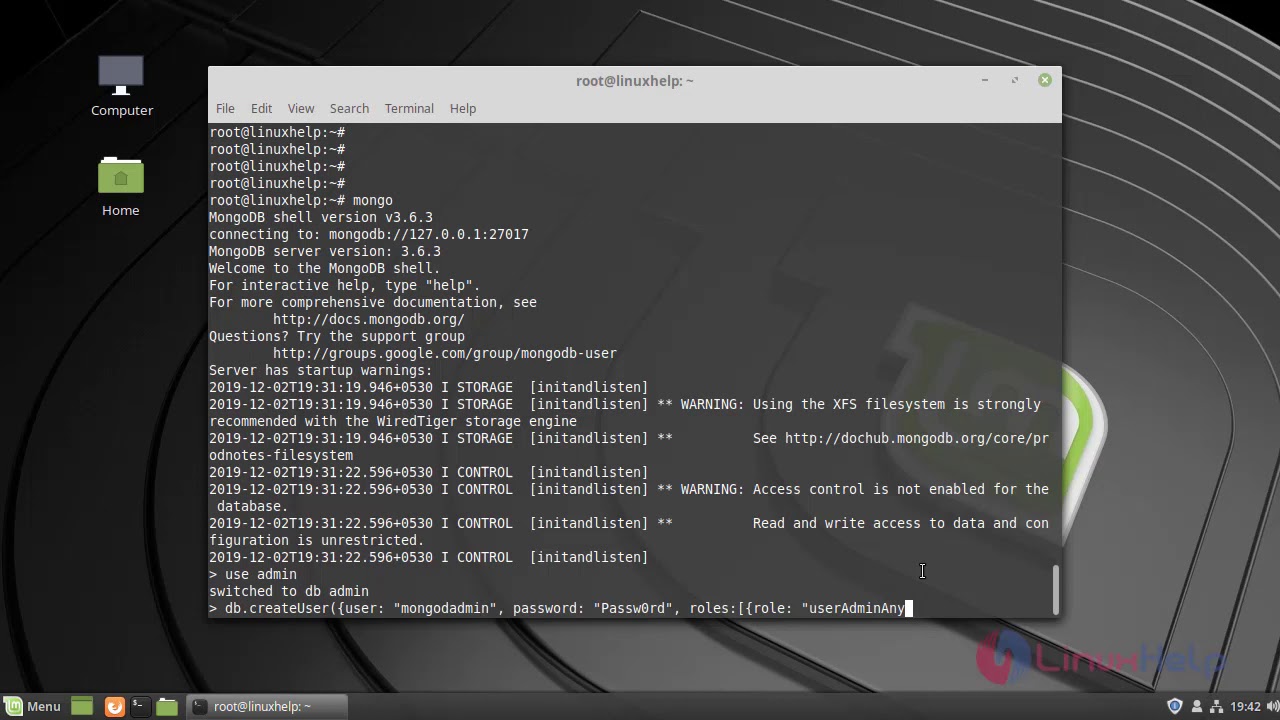The width and height of the screenshot is (1280, 720).
Task: Click the terminal vertical scrollbar thumb
Action: (x=1055, y=590)
